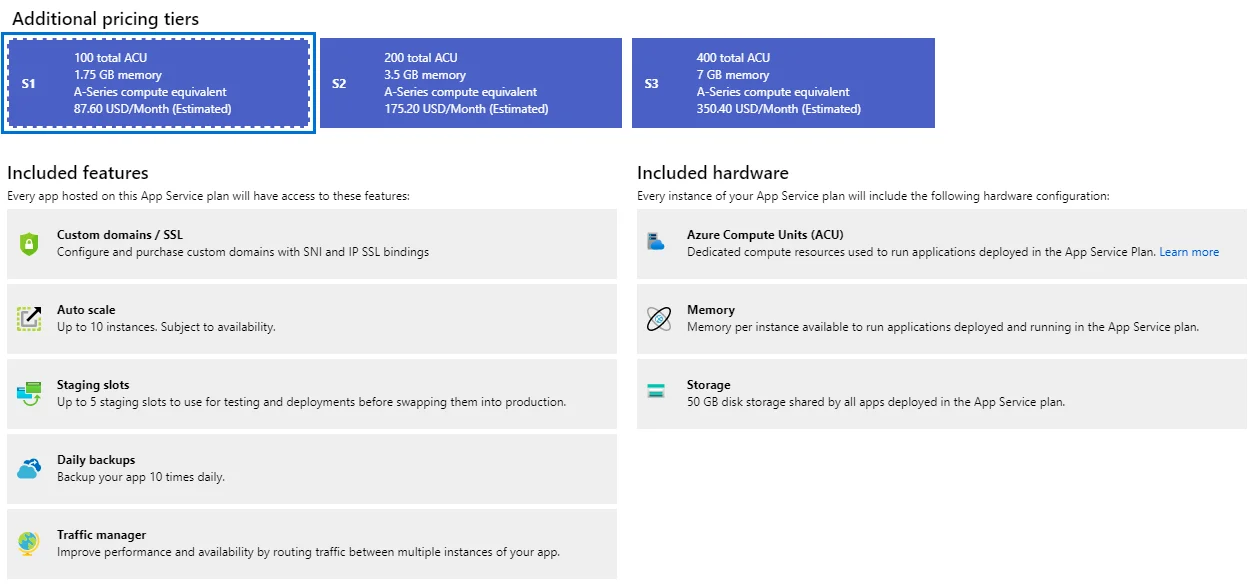Click the Azure Compute Units (ACU) heading
Viewport: 1256px width, 587px height.
pos(765,235)
